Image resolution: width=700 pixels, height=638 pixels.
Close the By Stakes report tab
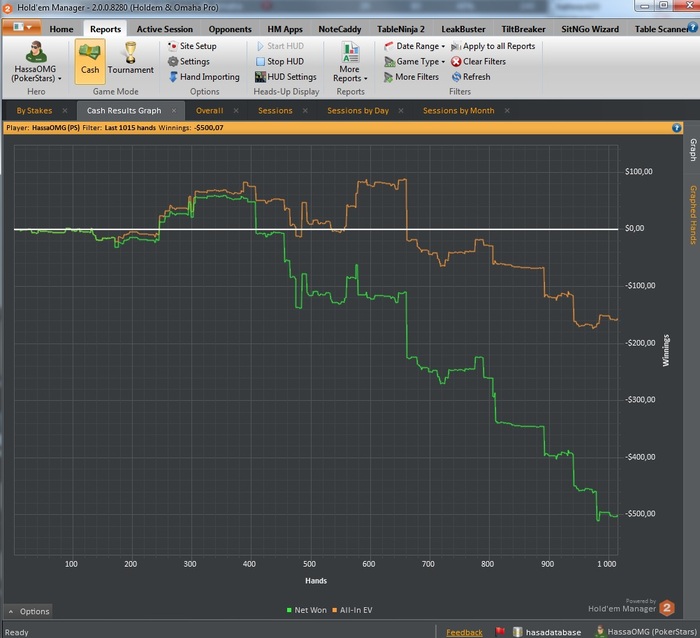[x=65, y=111]
